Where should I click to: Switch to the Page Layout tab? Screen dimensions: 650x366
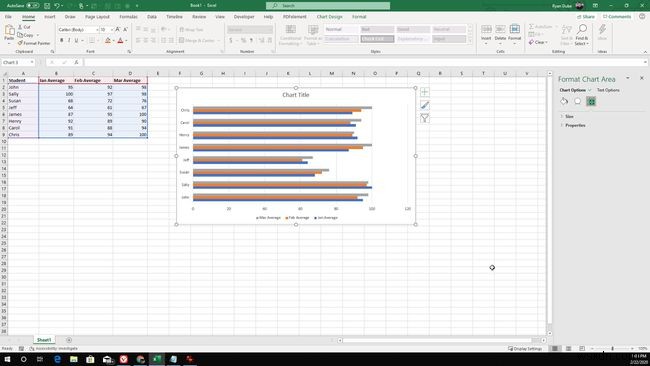(x=97, y=17)
